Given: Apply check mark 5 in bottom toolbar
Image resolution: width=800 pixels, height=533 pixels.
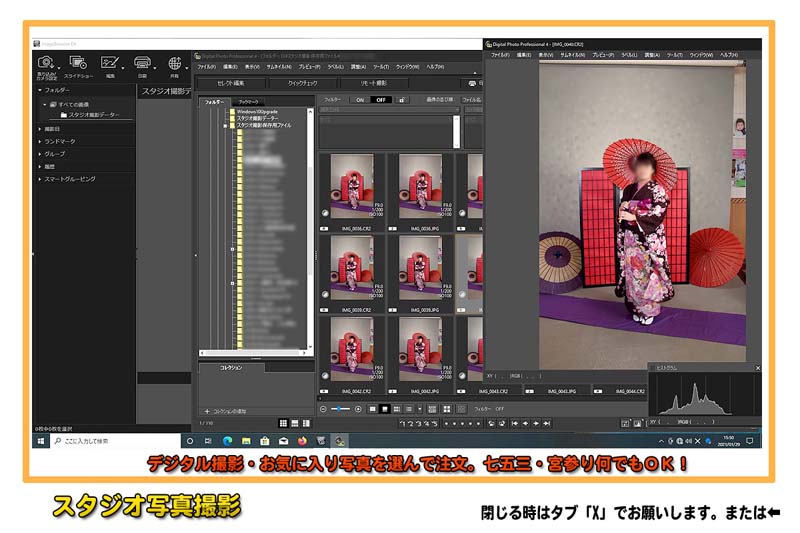Looking at the screenshot, I should click(434, 423).
